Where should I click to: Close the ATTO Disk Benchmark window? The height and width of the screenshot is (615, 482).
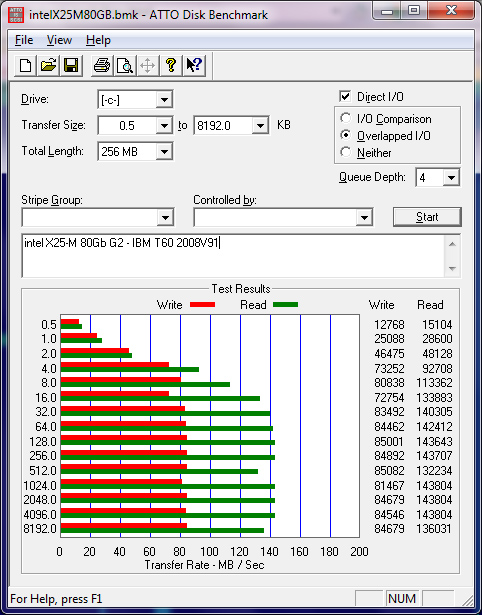pyautogui.click(x=451, y=11)
